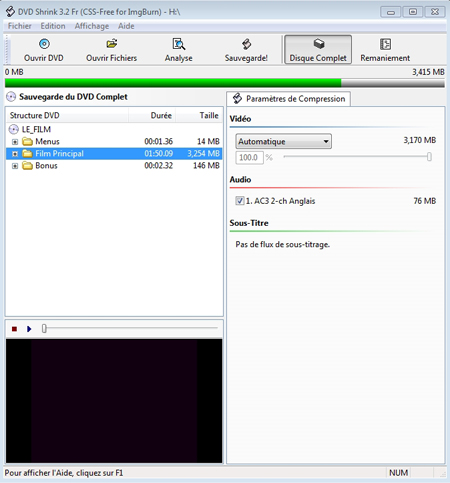The height and width of the screenshot is (483, 450).
Task: Toggle AC3 2-ch Anglais audio checkbox
Action: [x=240, y=201]
